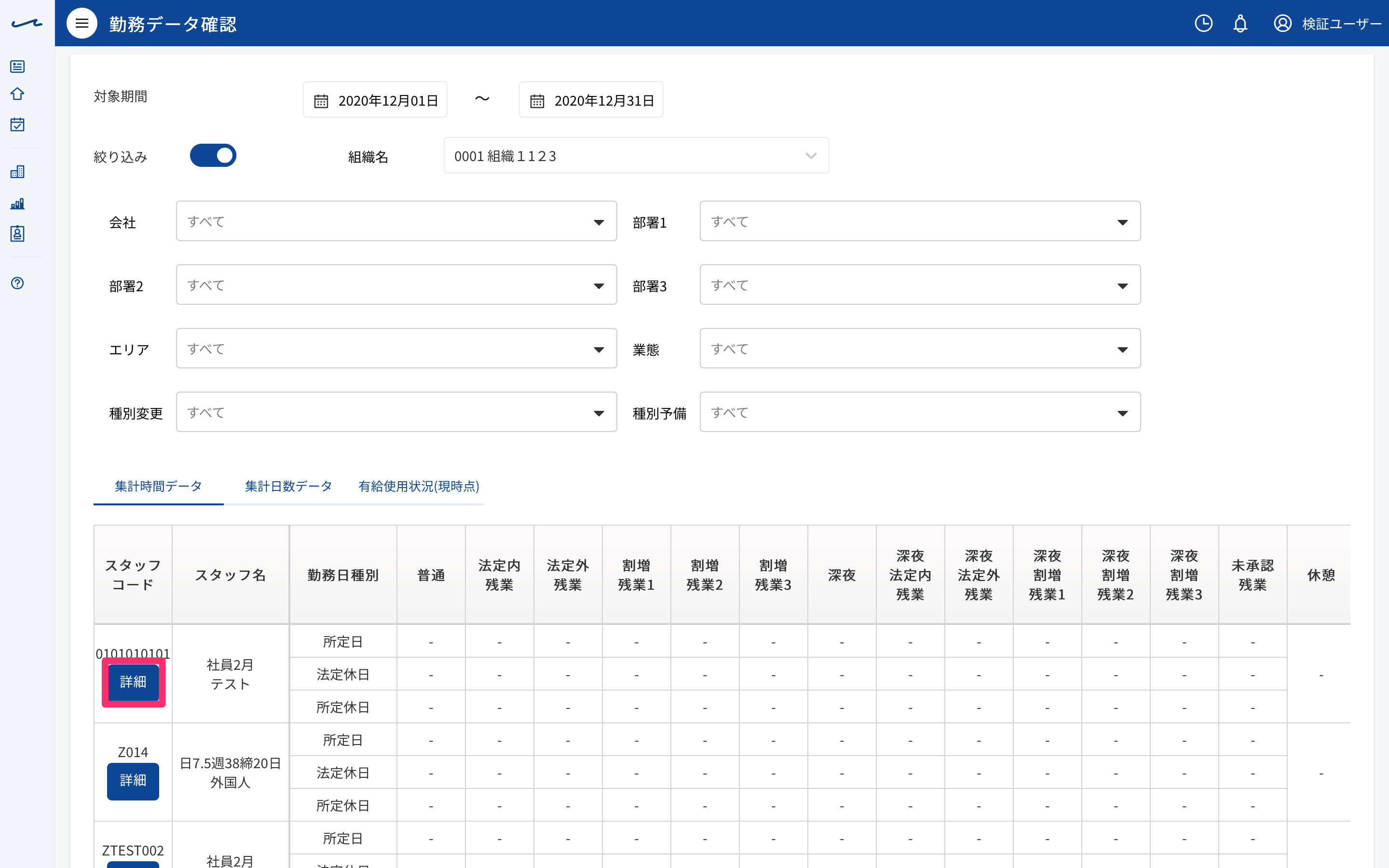Click staff name 日7.5週38締20日外国人
1389x868 pixels.
pos(230,773)
